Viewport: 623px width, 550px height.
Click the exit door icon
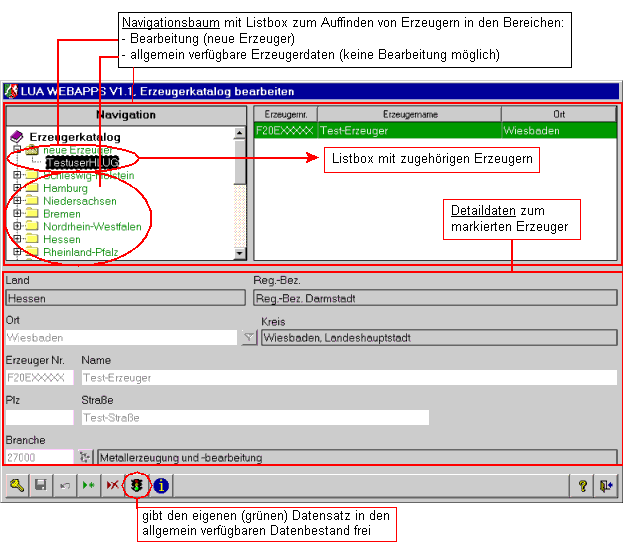click(606, 485)
